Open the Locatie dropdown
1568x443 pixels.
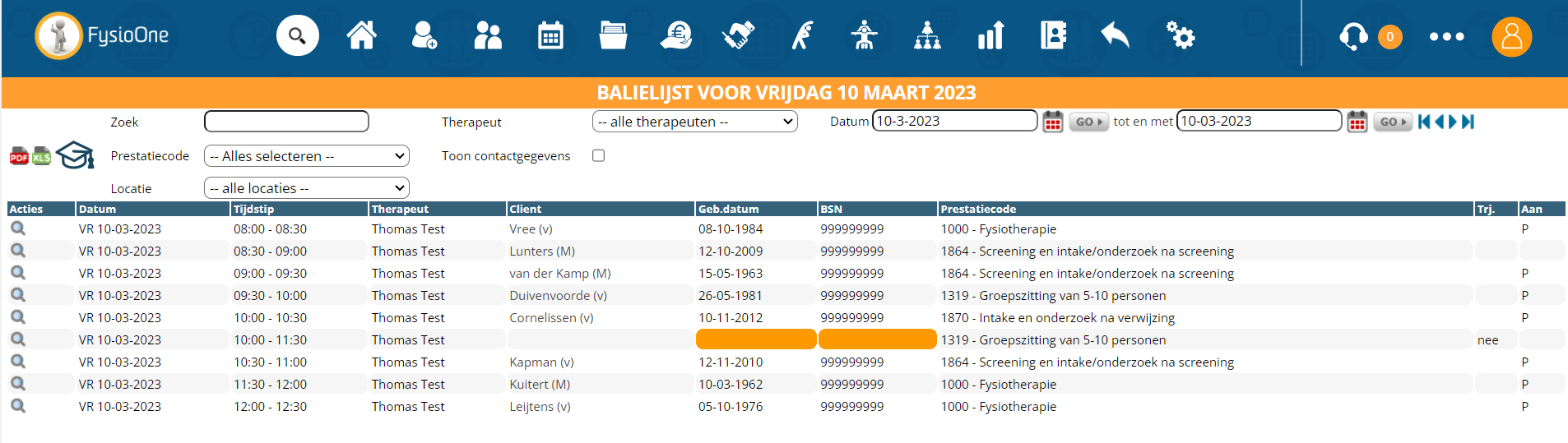point(306,188)
